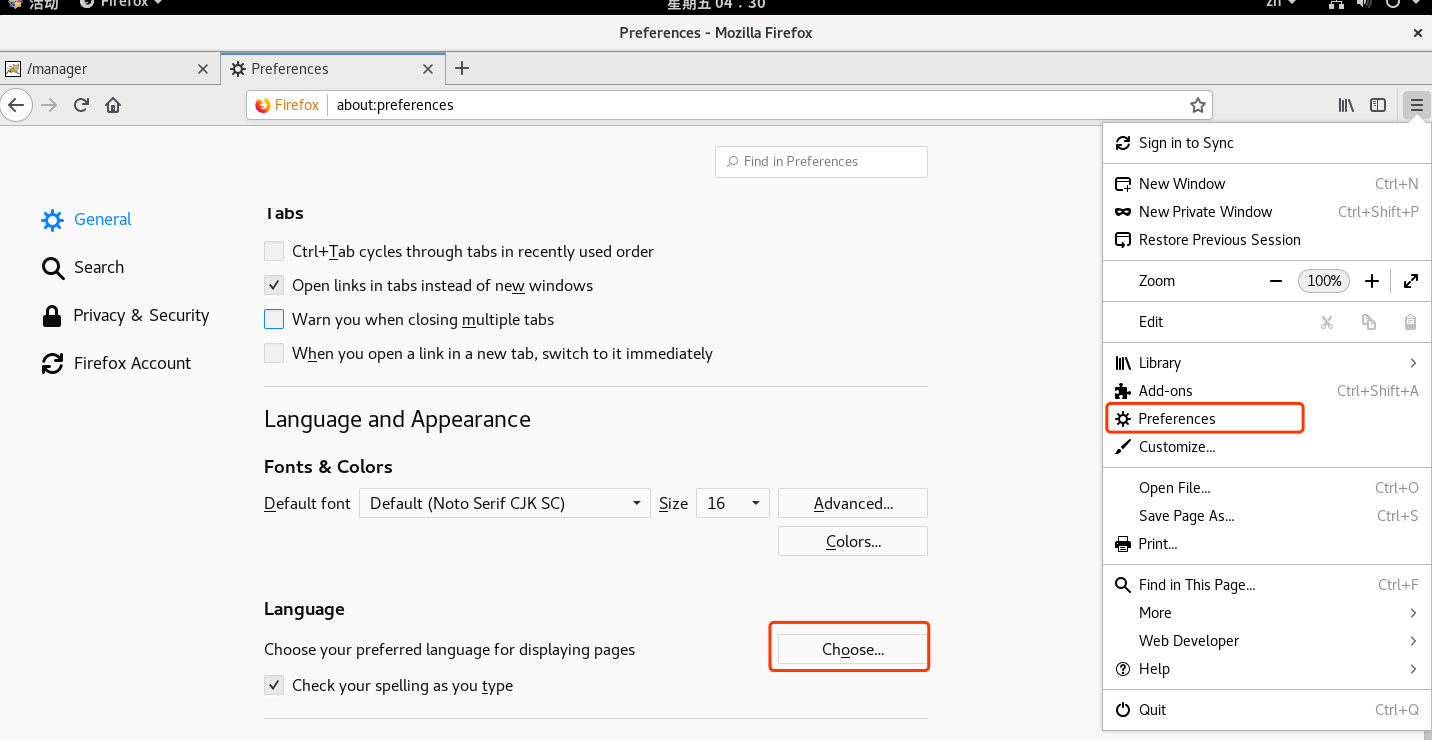The image size is (1432, 740).
Task: Open the Colors... dialog button
Action: [x=852, y=541]
